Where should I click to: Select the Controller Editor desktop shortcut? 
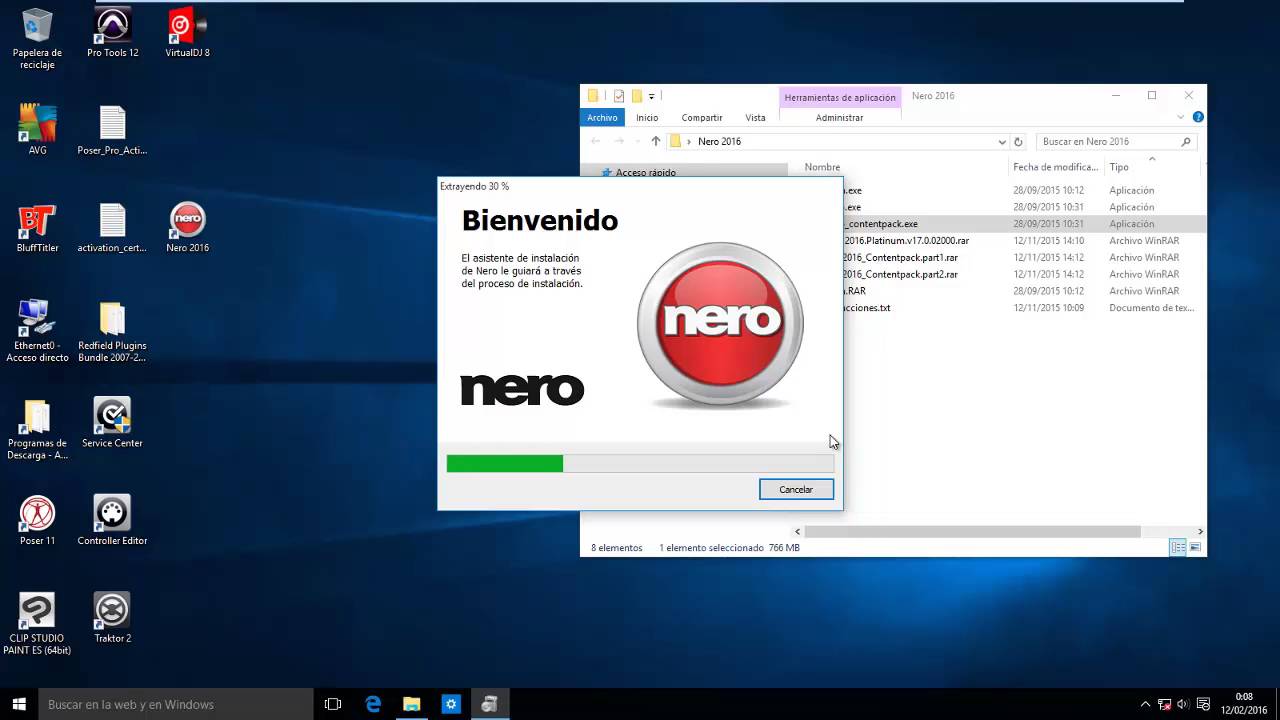[x=112, y=520]
